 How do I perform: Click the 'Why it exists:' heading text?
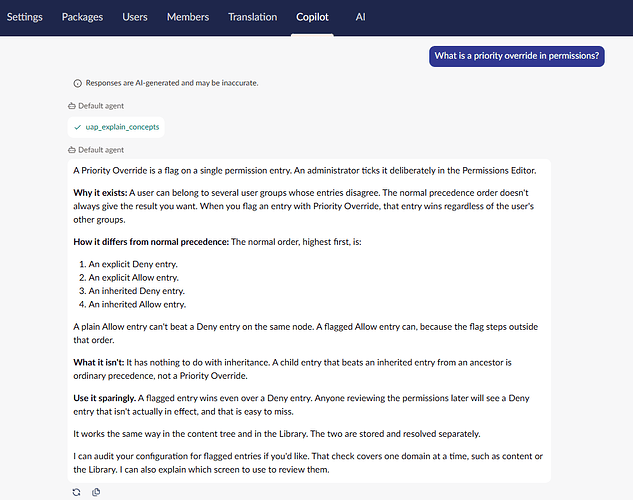click(x=100, y=192)
